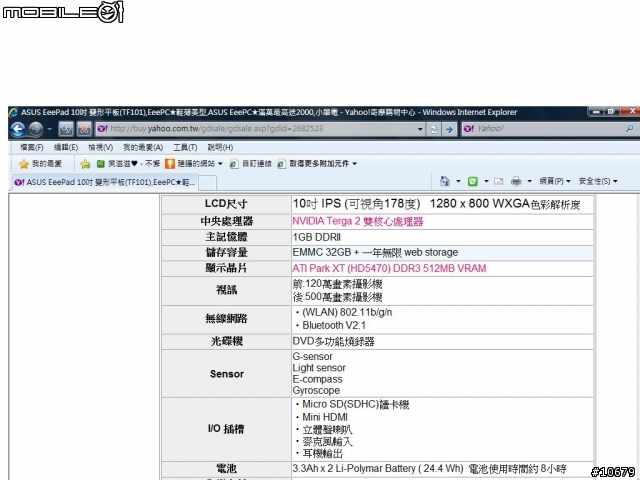Click the 顯示晶片 row header cell
Viewport: 640px width, 480px height.
[227, 268]
